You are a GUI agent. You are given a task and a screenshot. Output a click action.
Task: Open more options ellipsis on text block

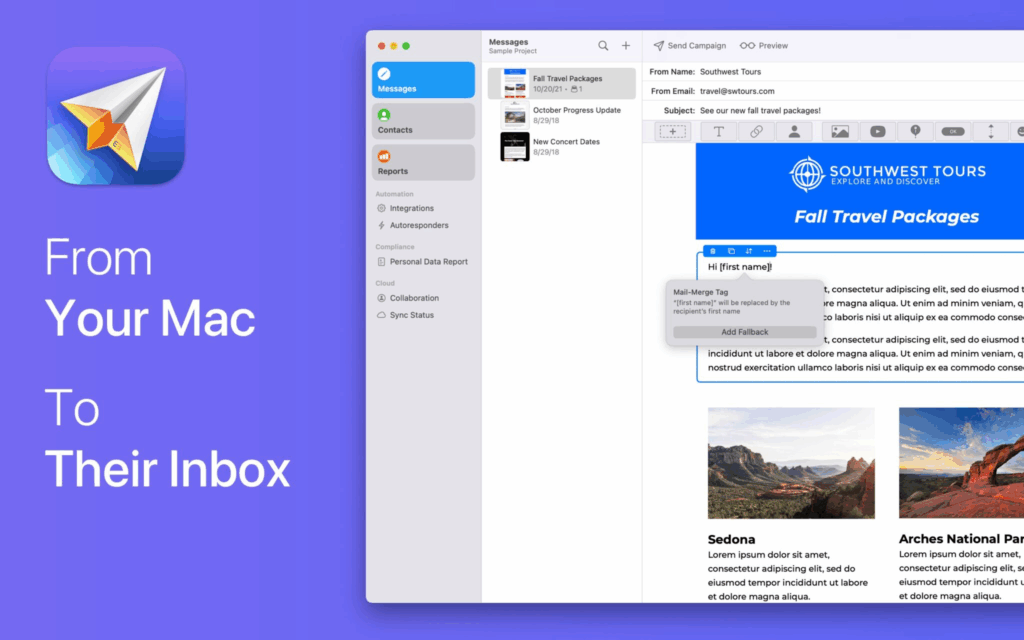[767, 251]
